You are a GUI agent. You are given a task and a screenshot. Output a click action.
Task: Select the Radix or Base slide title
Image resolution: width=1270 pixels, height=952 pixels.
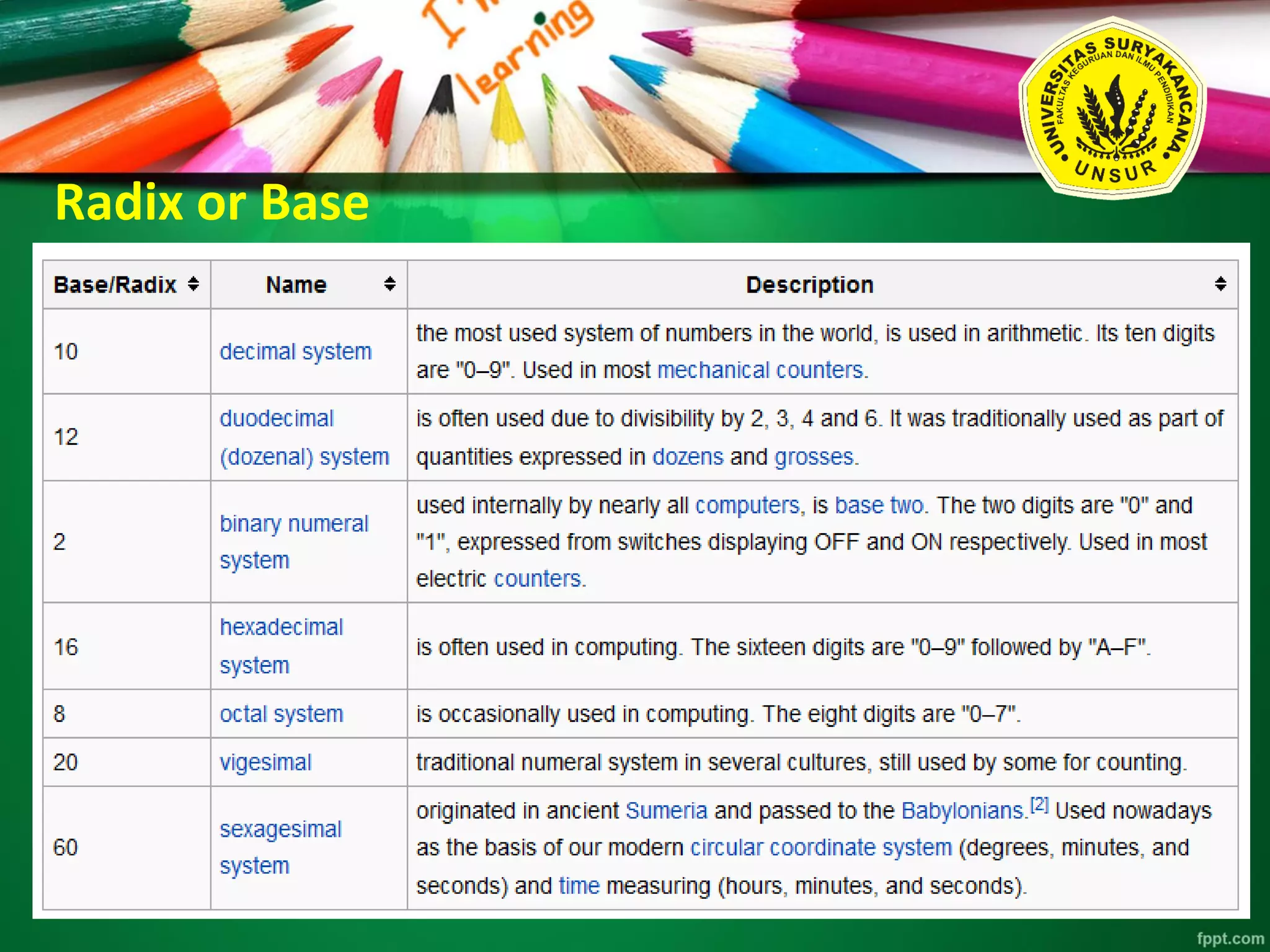tap(212, 202)
